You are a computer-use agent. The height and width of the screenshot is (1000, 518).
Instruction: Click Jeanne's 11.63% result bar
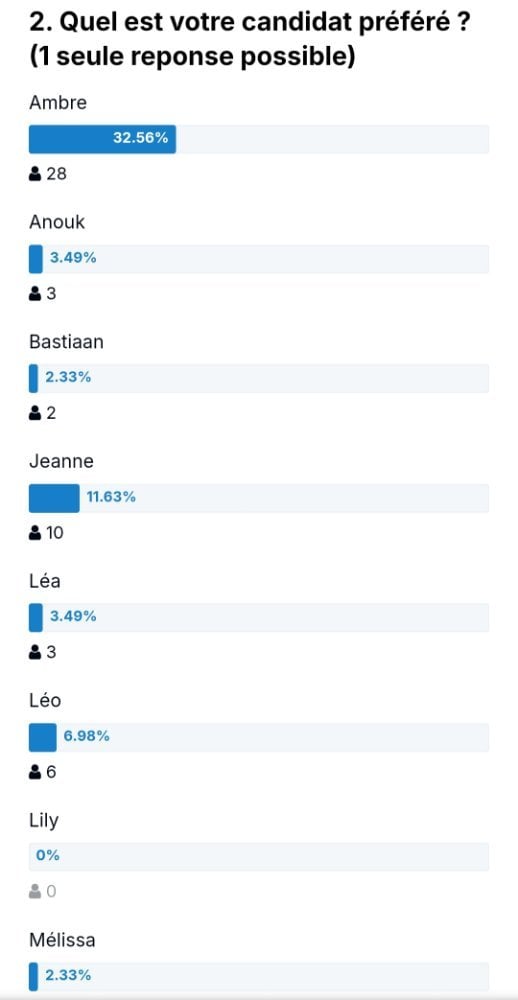[x=259, y=498]
